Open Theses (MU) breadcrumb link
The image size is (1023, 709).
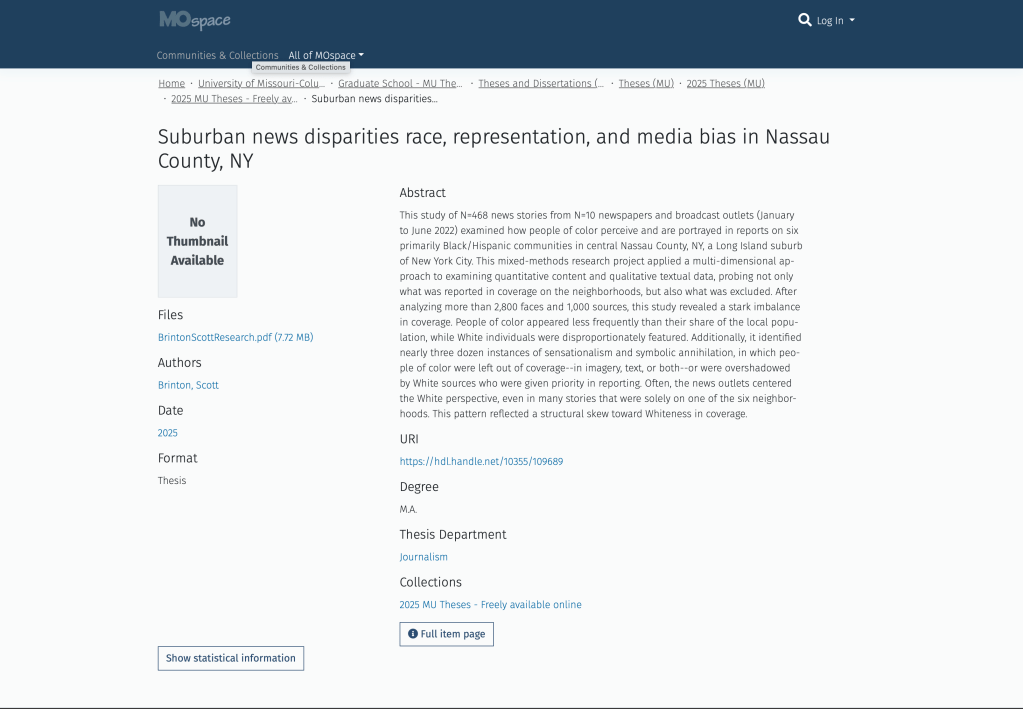point(646,84)
